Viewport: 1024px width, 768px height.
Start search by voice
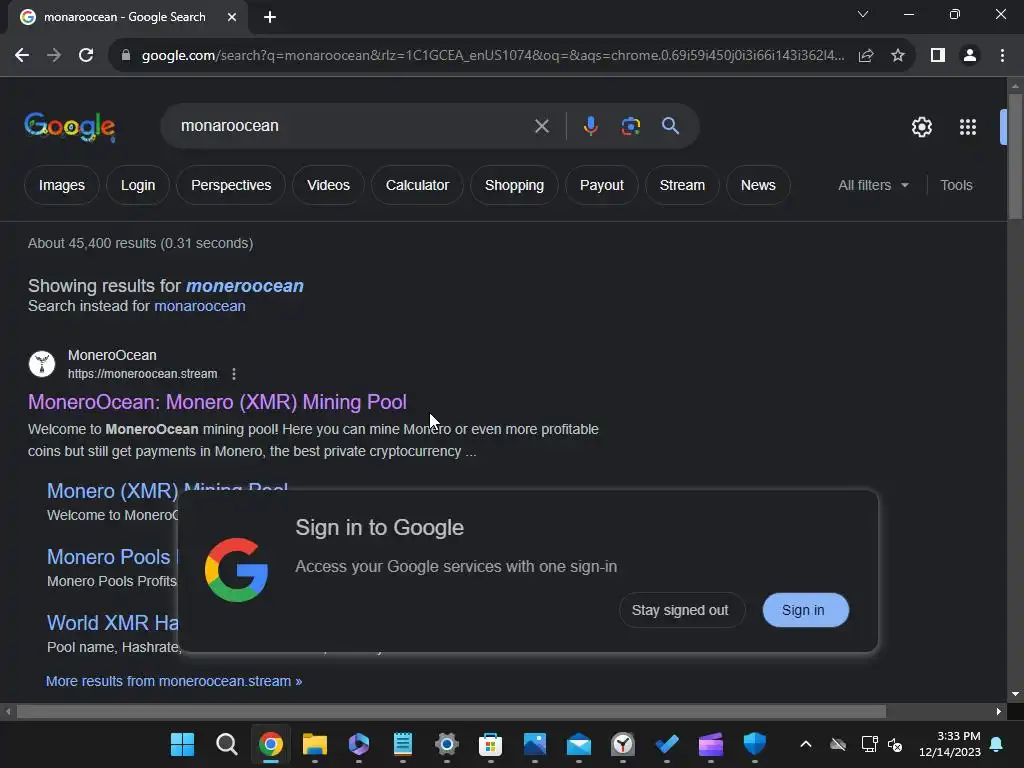[590, 126]
